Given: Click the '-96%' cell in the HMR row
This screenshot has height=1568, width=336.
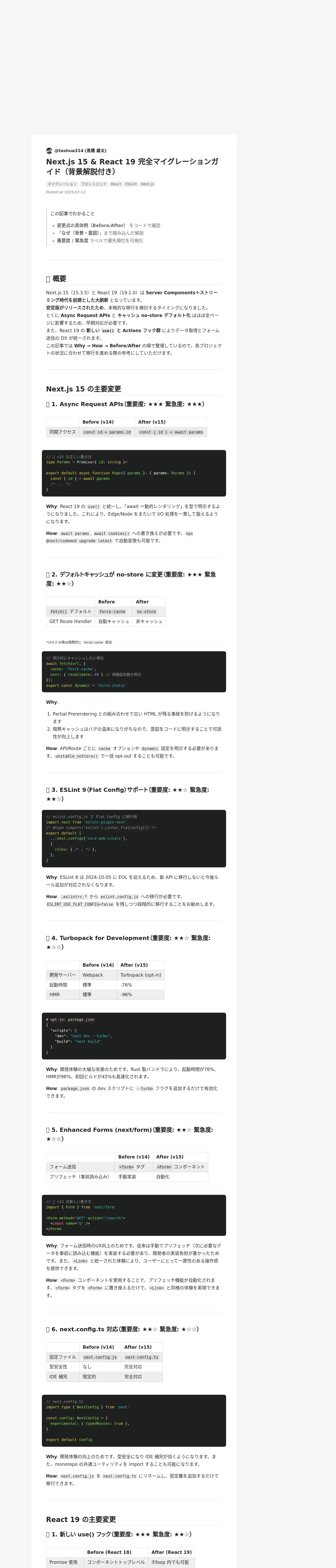Looking at the screenshot, I should (141, 995).
